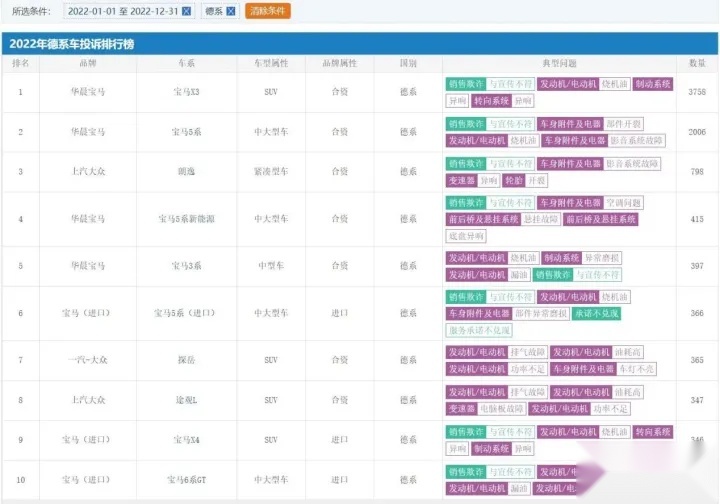
Task: Click 中型车 type in the 宝马3系 row
Action: [271, 266]
